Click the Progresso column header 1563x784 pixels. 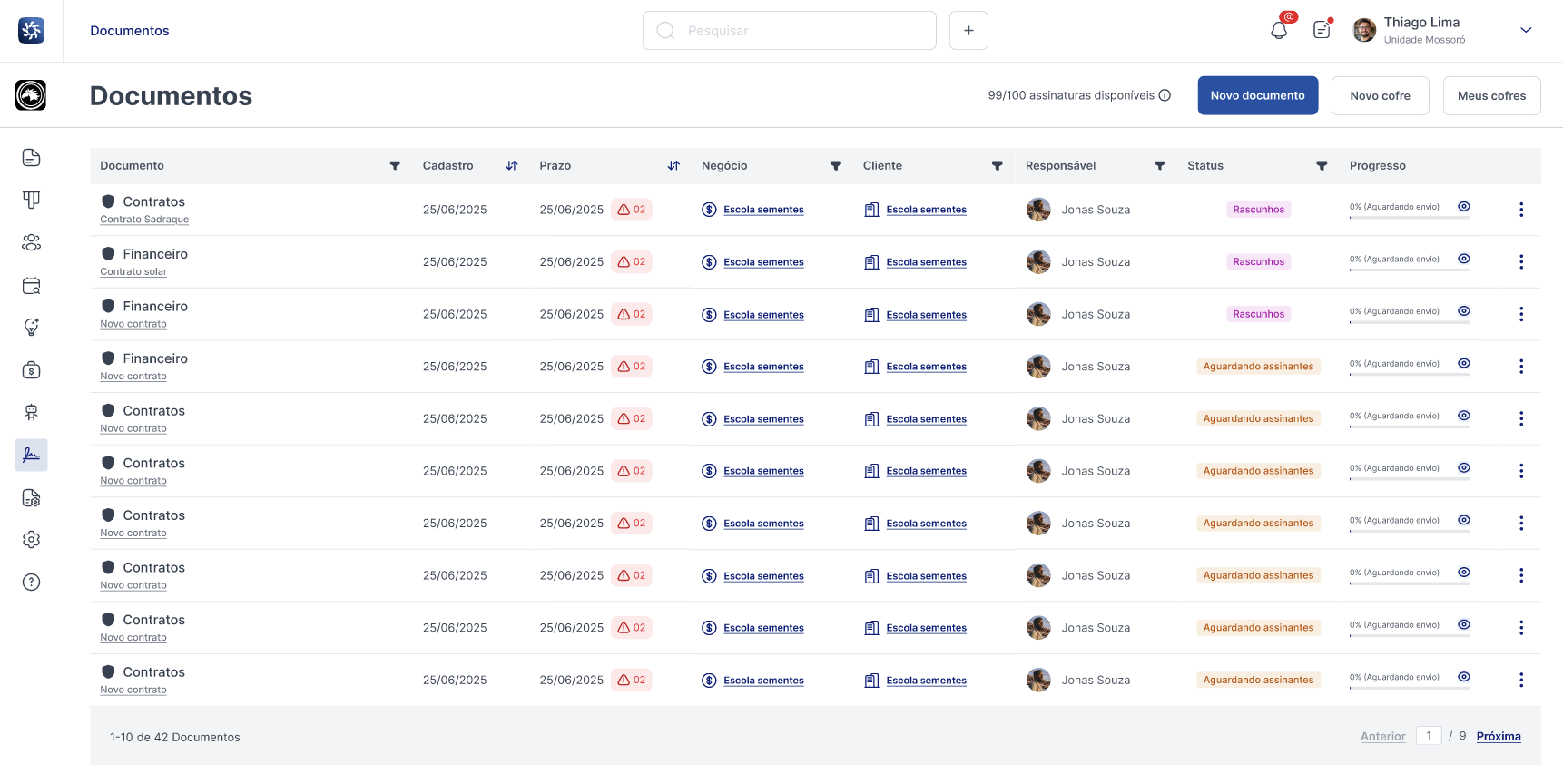coord(1377,166)
